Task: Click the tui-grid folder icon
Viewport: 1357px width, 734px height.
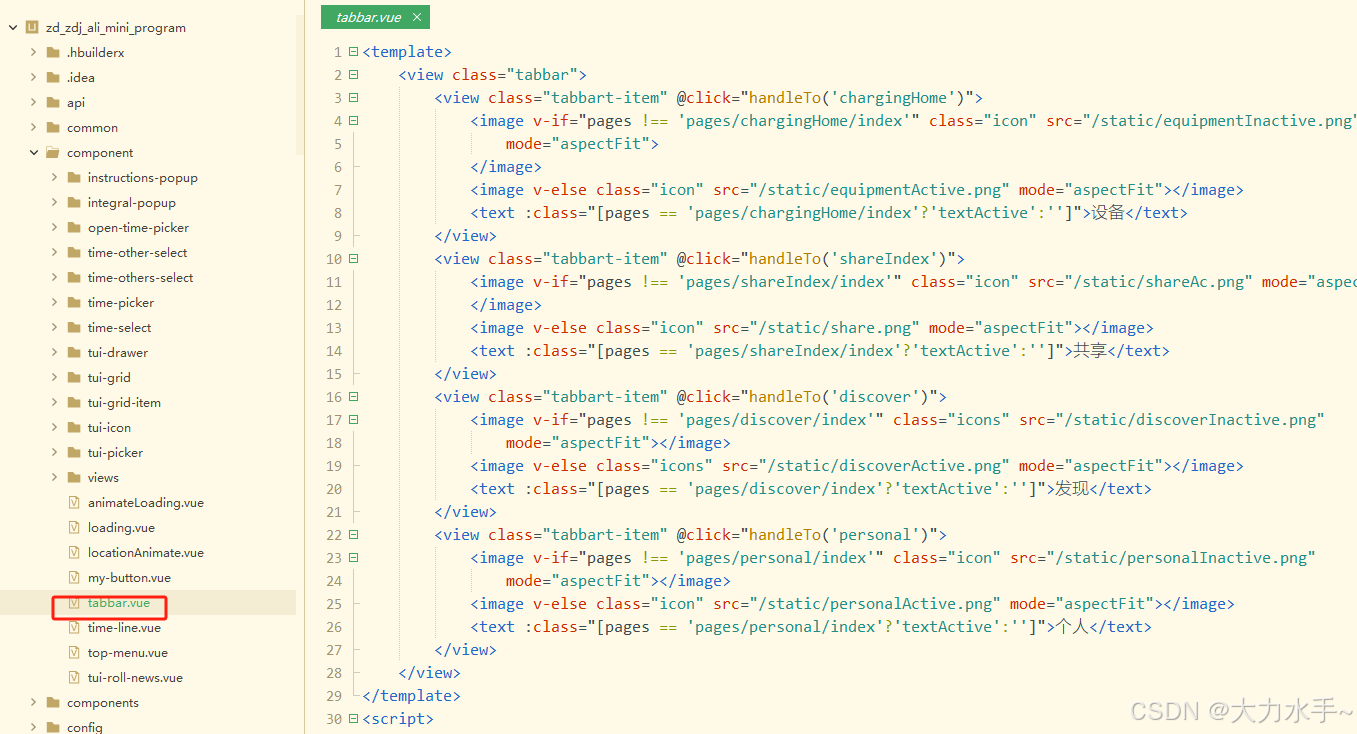Action: coord(74,377)
